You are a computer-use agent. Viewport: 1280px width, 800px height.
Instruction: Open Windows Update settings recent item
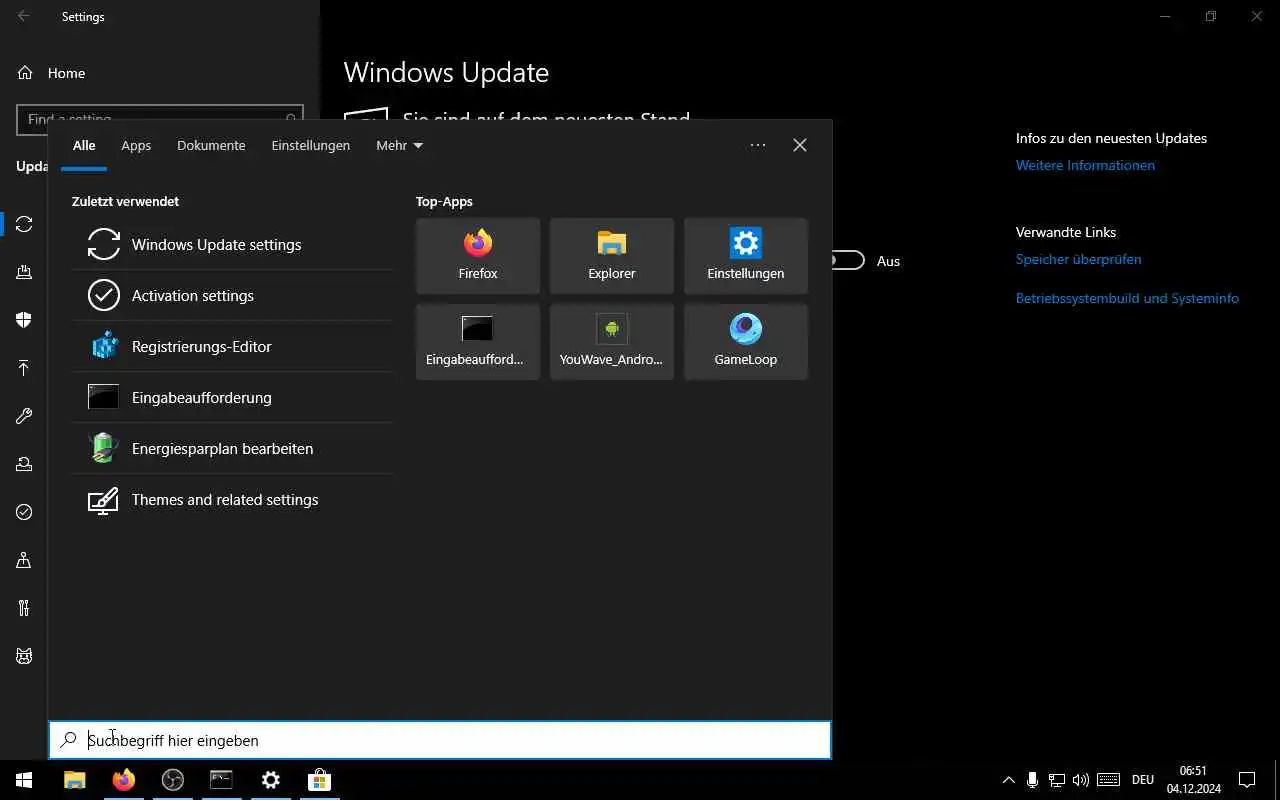232,244
